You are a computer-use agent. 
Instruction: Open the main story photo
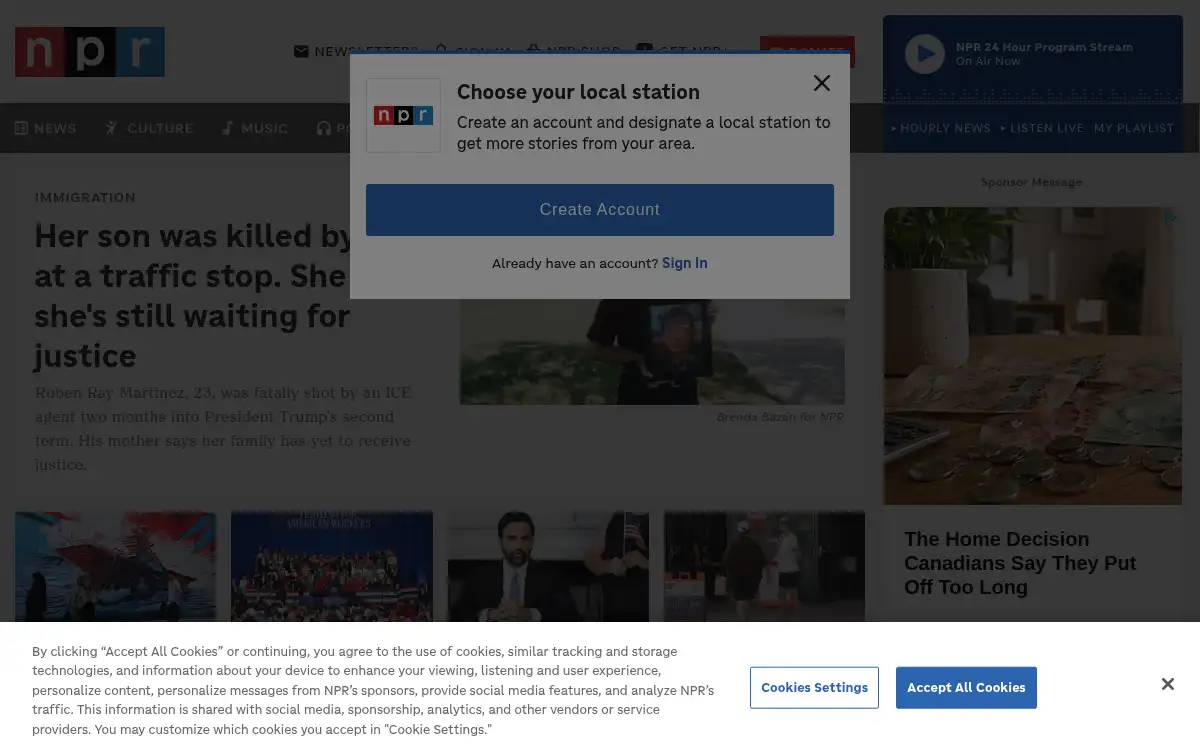pyautogui.click(x=652, y=351)
